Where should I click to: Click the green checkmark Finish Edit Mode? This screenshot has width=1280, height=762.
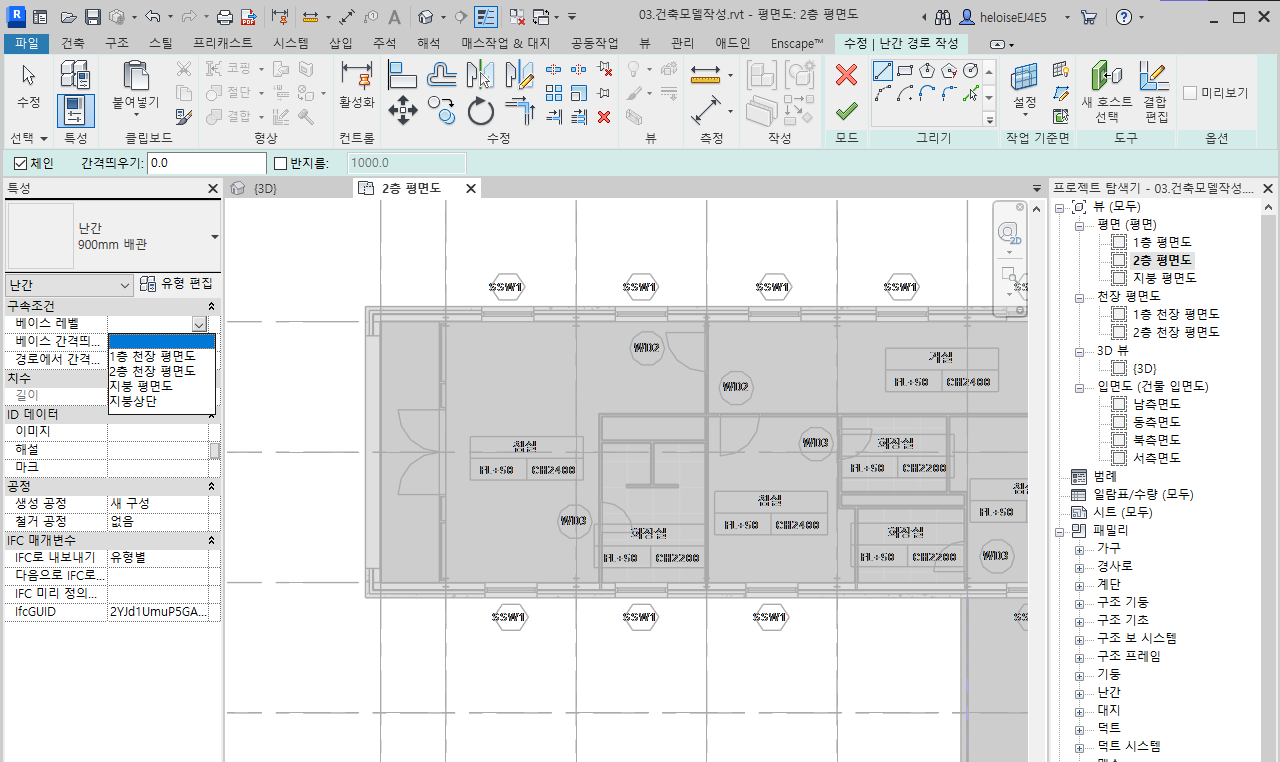(x=846, y=109)
